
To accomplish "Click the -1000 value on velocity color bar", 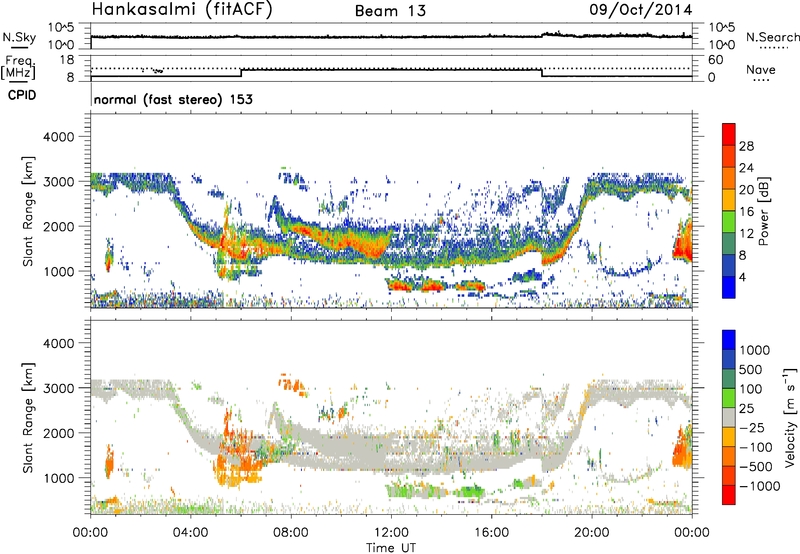I will [760, 486].
